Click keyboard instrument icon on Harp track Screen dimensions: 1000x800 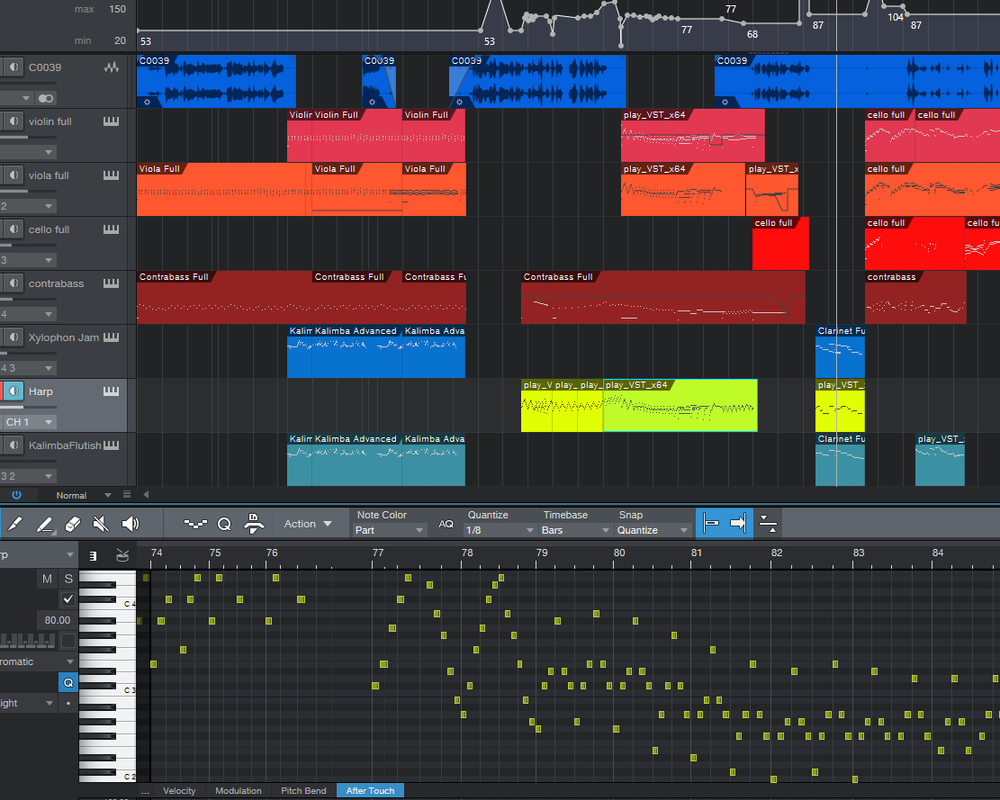(x=111, y=391)
